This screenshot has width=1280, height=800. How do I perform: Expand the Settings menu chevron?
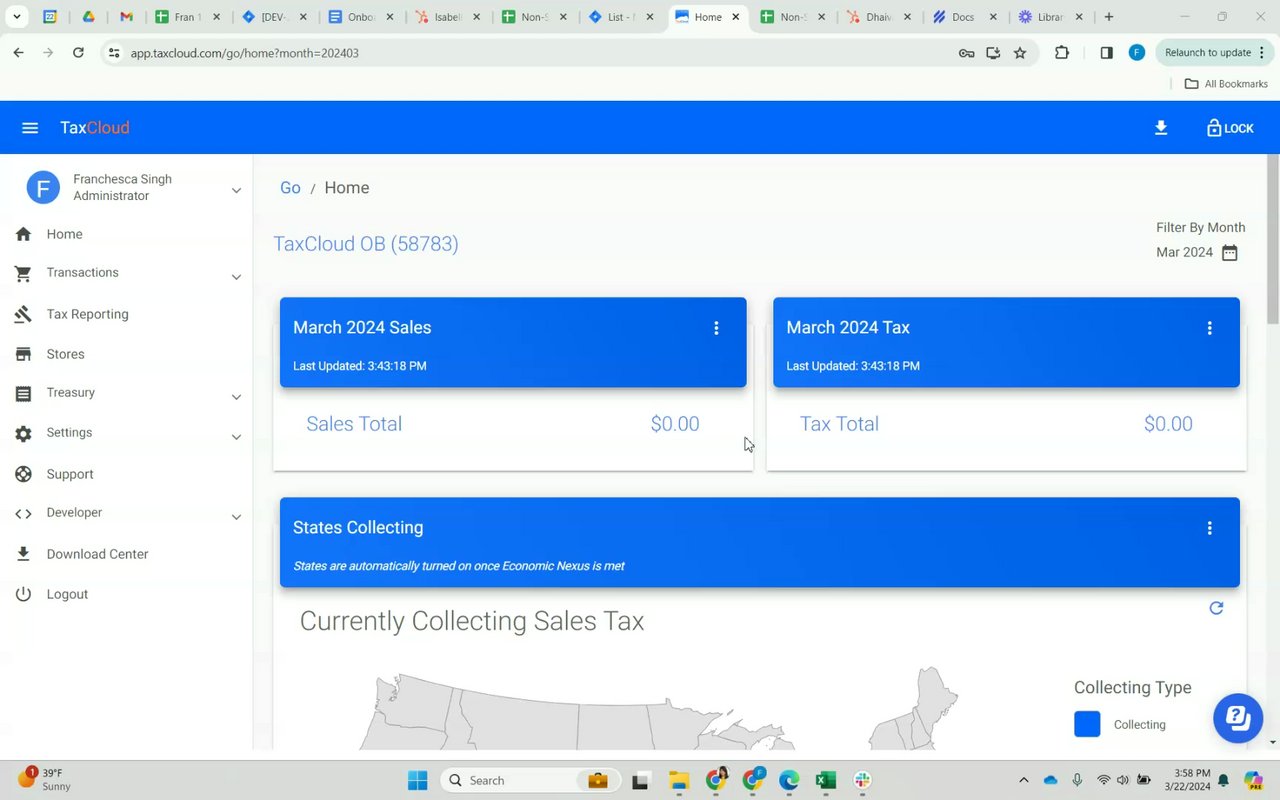coord(236,437)
